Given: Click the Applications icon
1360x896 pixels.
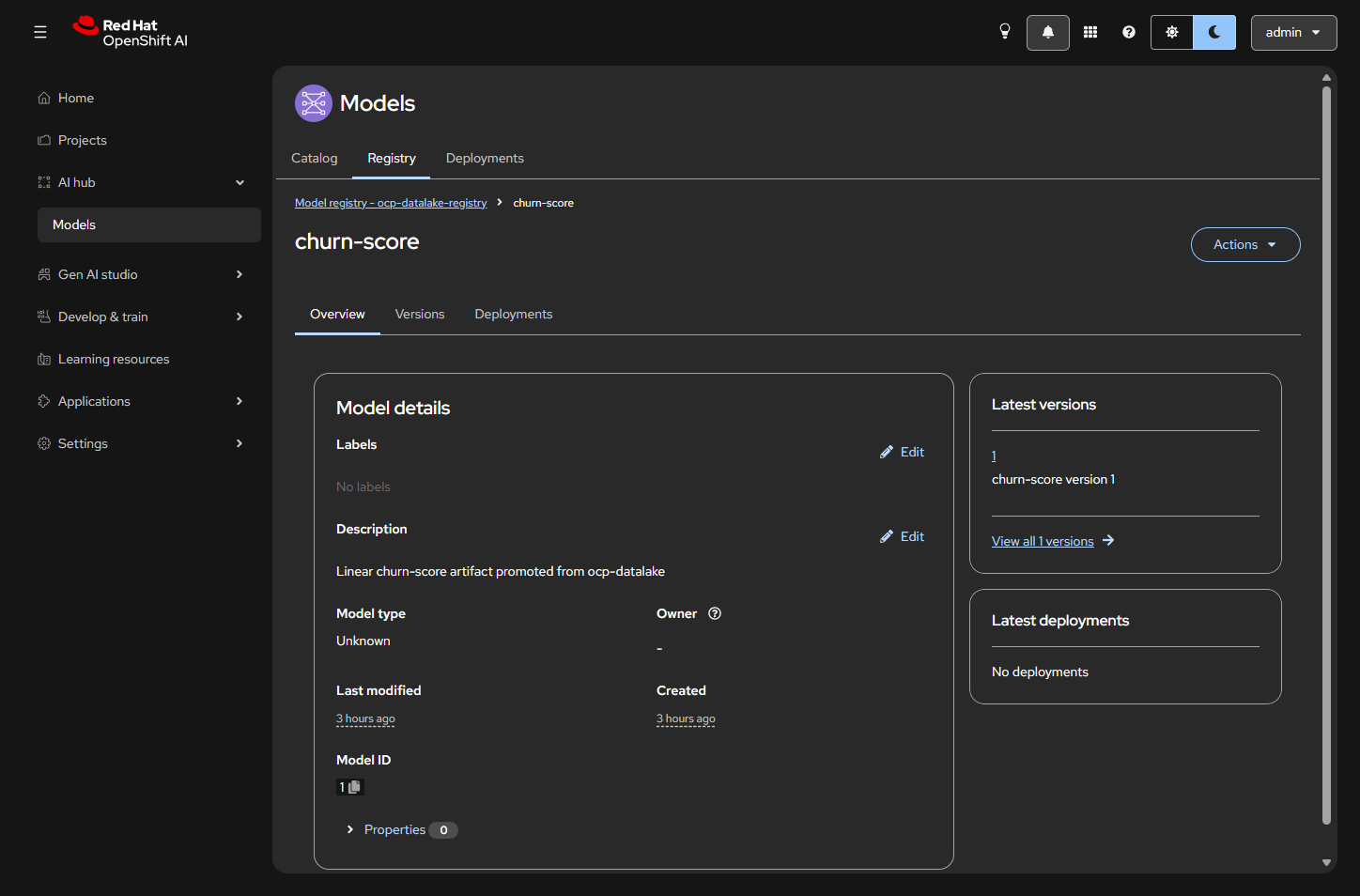Looking at the screenshot, I should [x=44, y=401].
